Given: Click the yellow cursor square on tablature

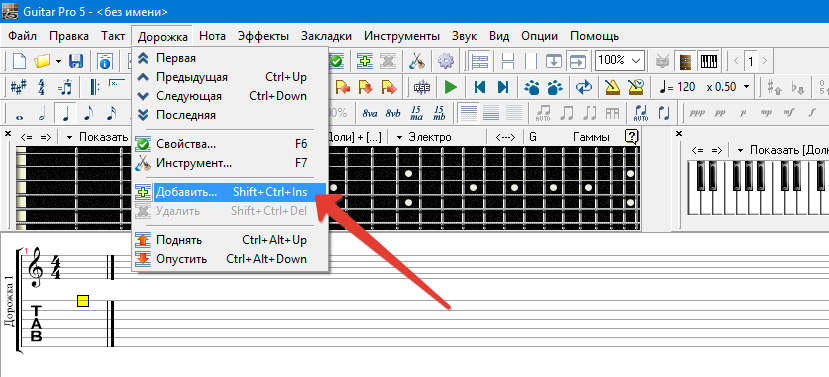Looking at the screenshot, I should point(83,301).
